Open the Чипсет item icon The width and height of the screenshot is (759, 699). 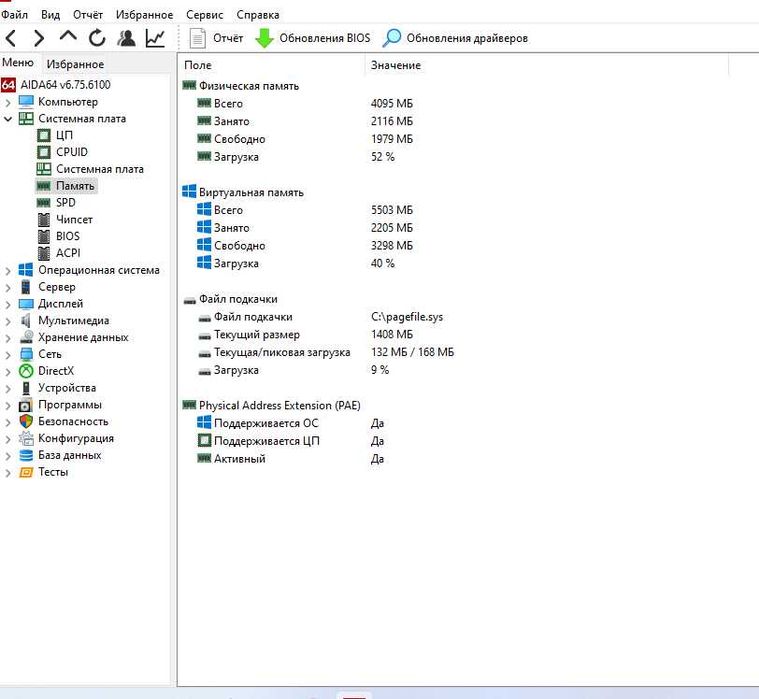[x=44, y=220]
